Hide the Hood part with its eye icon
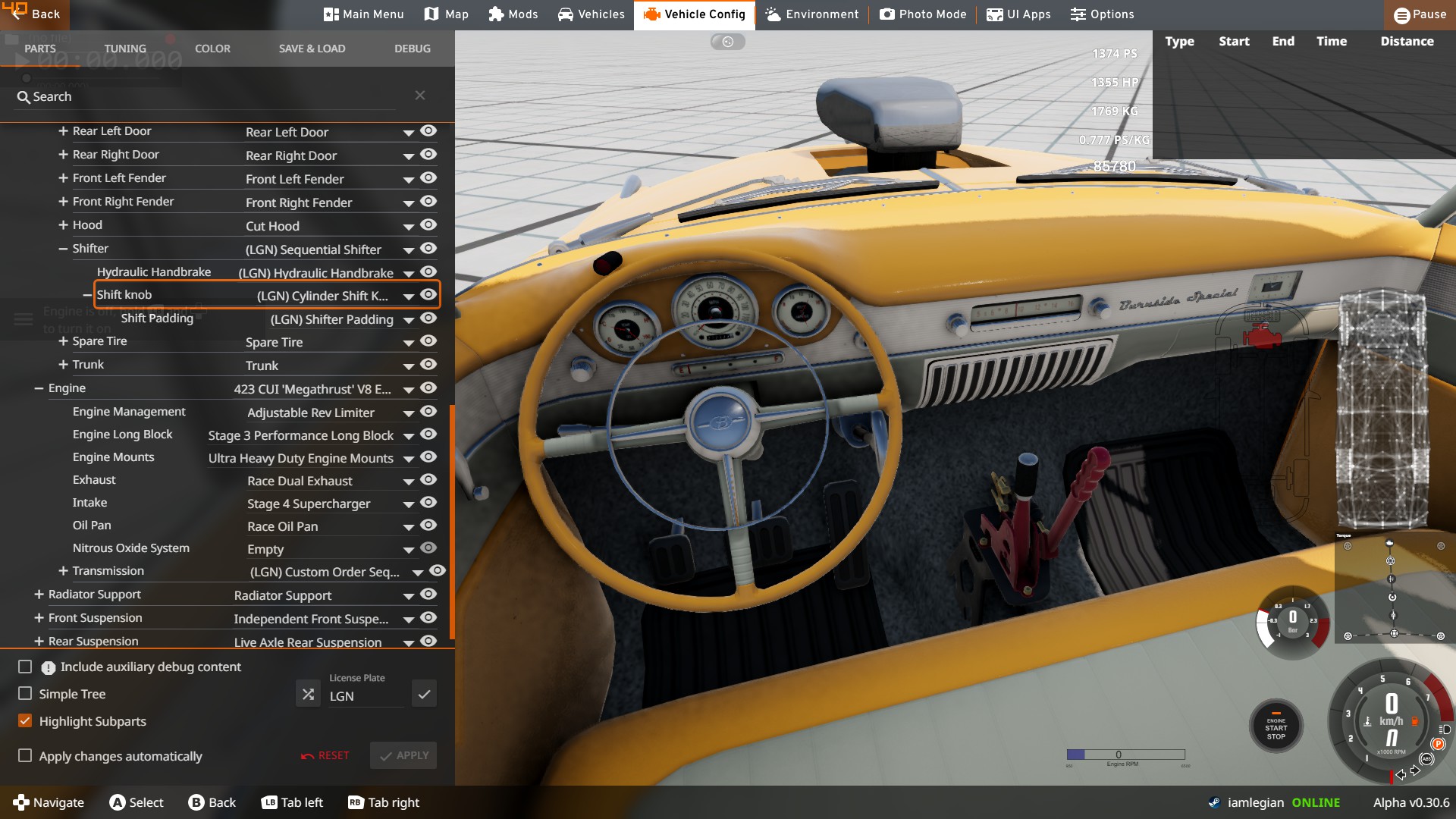The height and width of the screenshot is (819, 1456). (x=428, y=225)
